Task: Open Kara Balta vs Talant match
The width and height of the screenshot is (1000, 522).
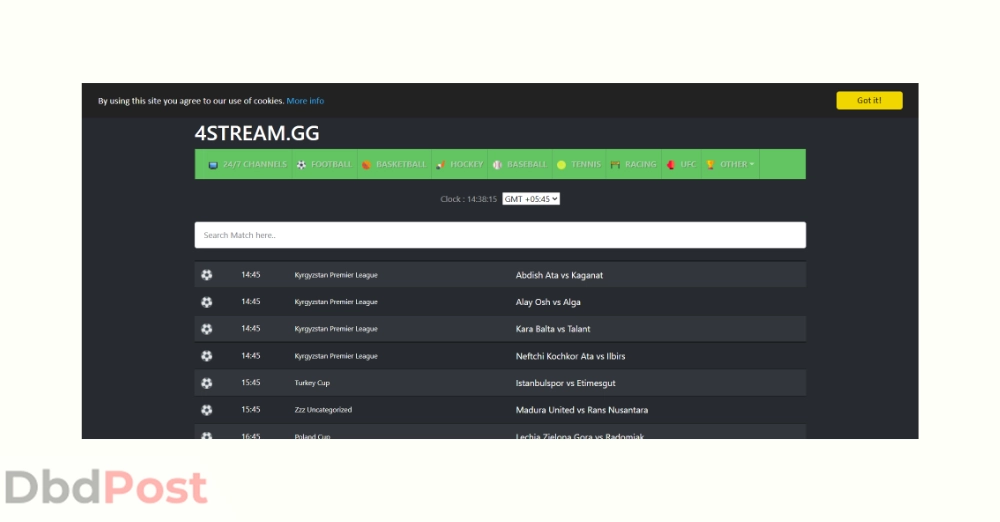Action: click(x=553, y=329)
